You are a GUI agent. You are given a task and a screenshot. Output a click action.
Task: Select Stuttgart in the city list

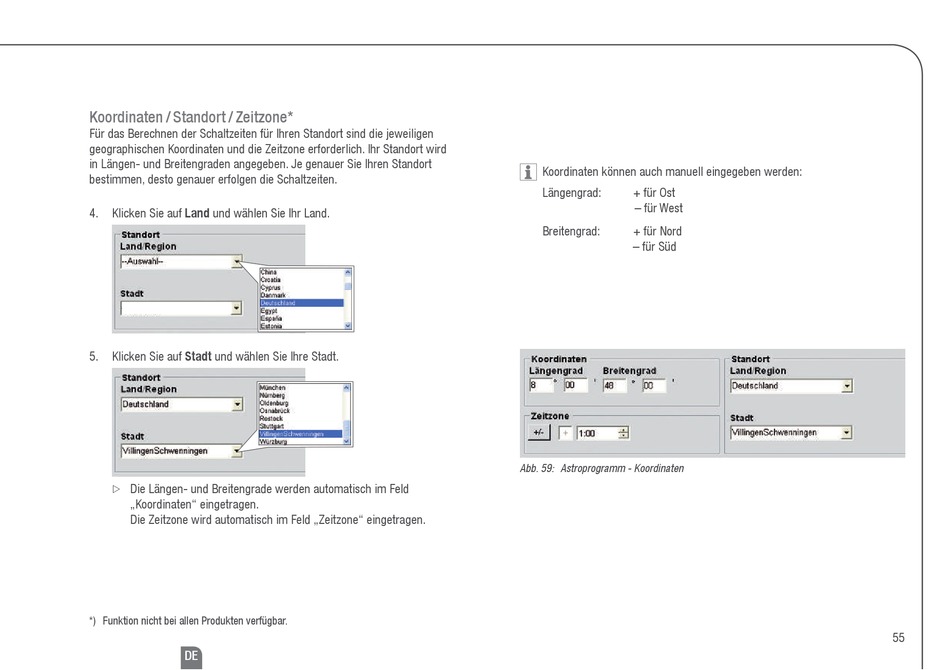tap(271, 426)
